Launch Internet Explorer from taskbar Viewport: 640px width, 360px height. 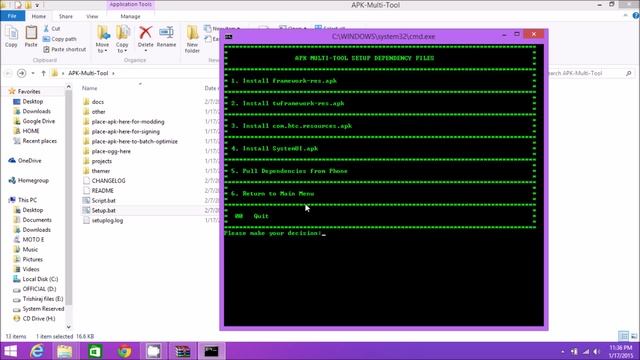click(x=37, y=351)
